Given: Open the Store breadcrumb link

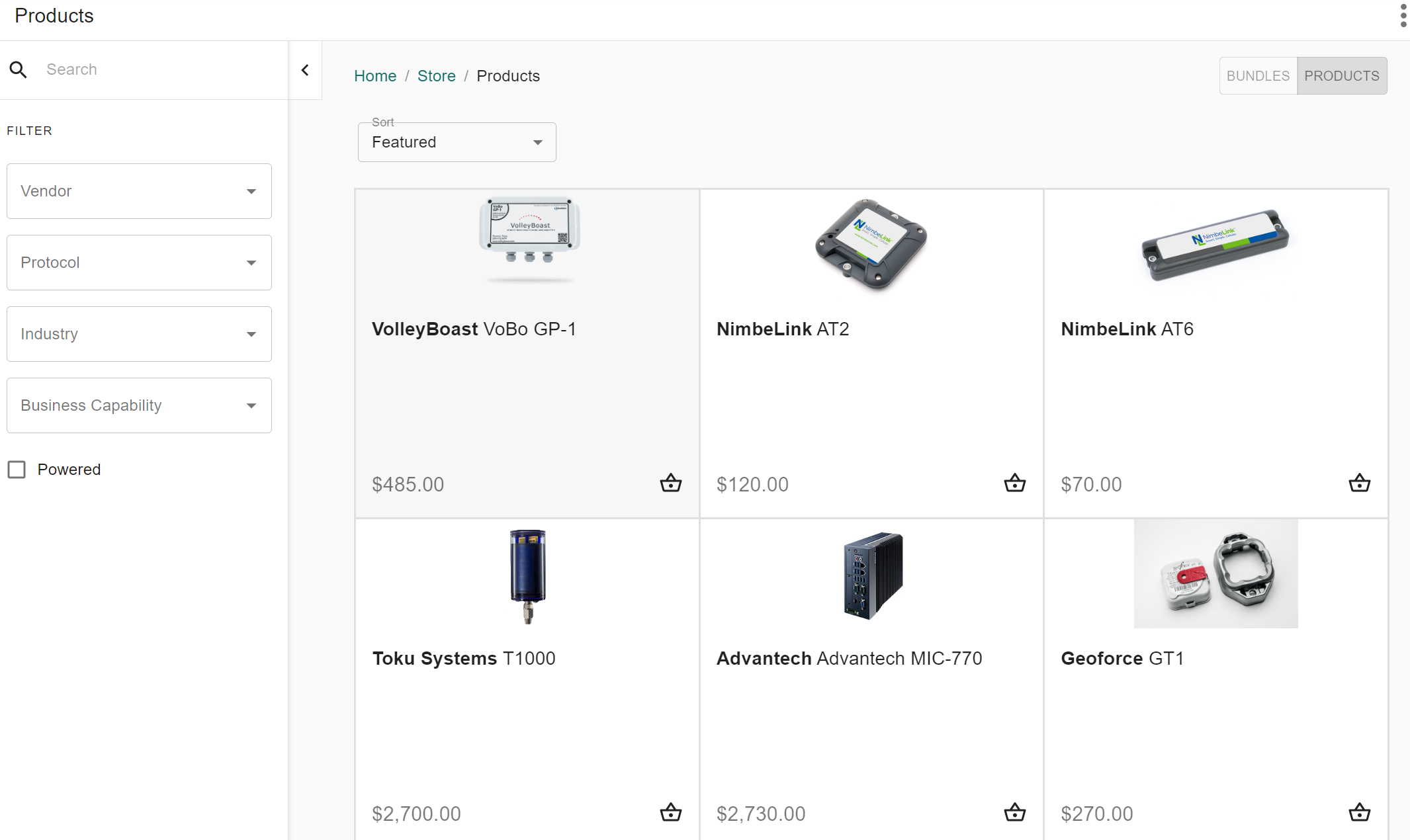Looking at the screenshot, I should (436, 76).
